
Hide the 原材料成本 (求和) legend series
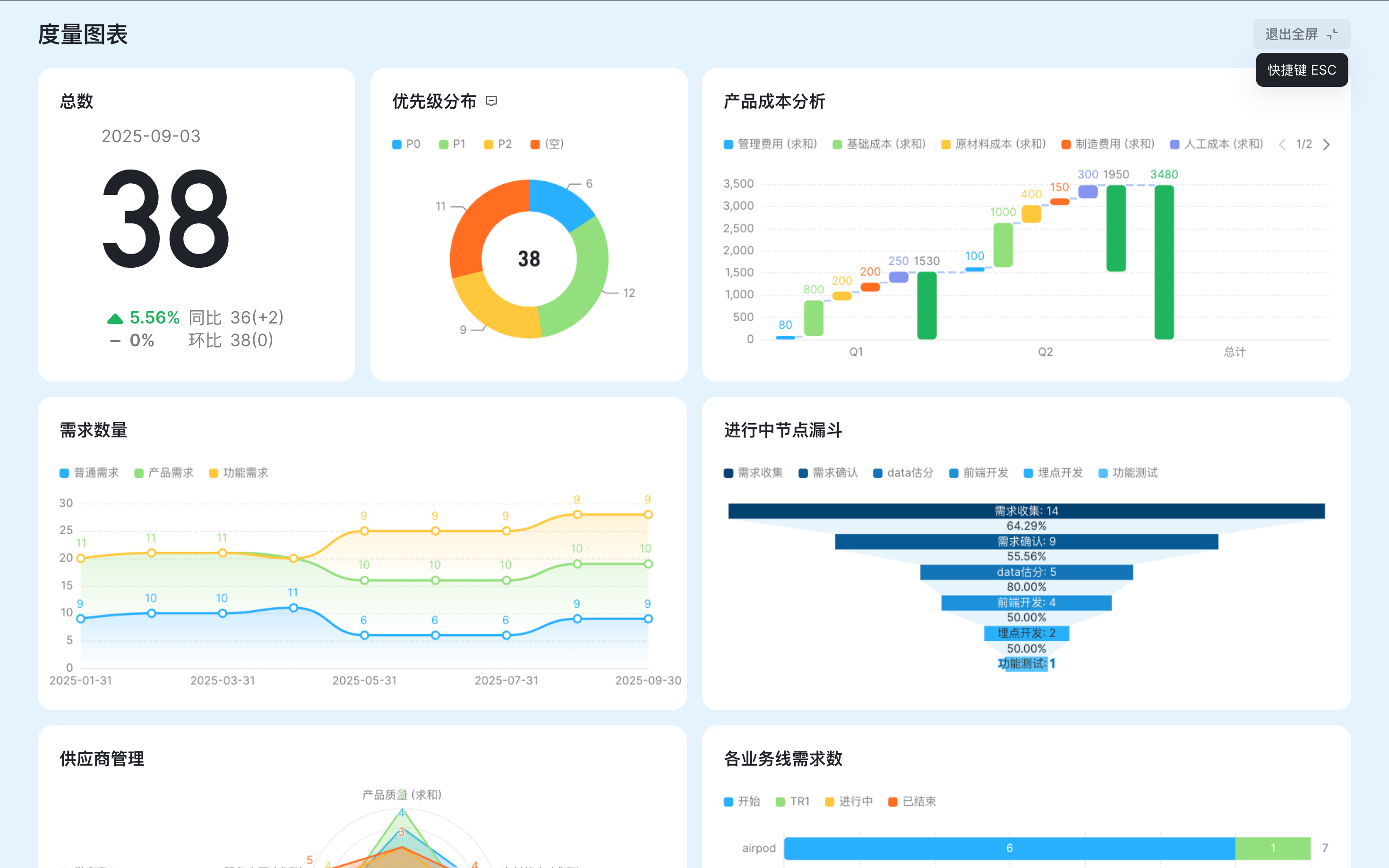[x=994, y=144]
